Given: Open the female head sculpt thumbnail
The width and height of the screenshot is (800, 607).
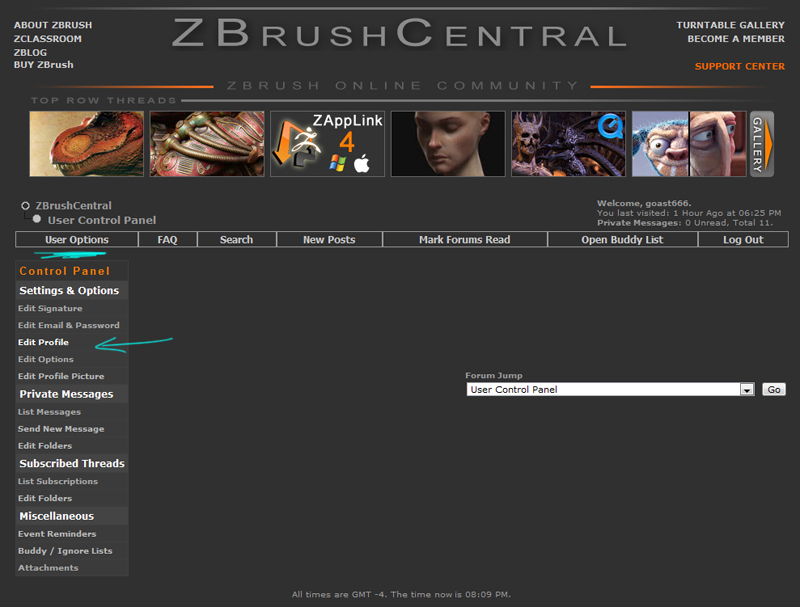Looking at the screenshot, I should [447, 144].
